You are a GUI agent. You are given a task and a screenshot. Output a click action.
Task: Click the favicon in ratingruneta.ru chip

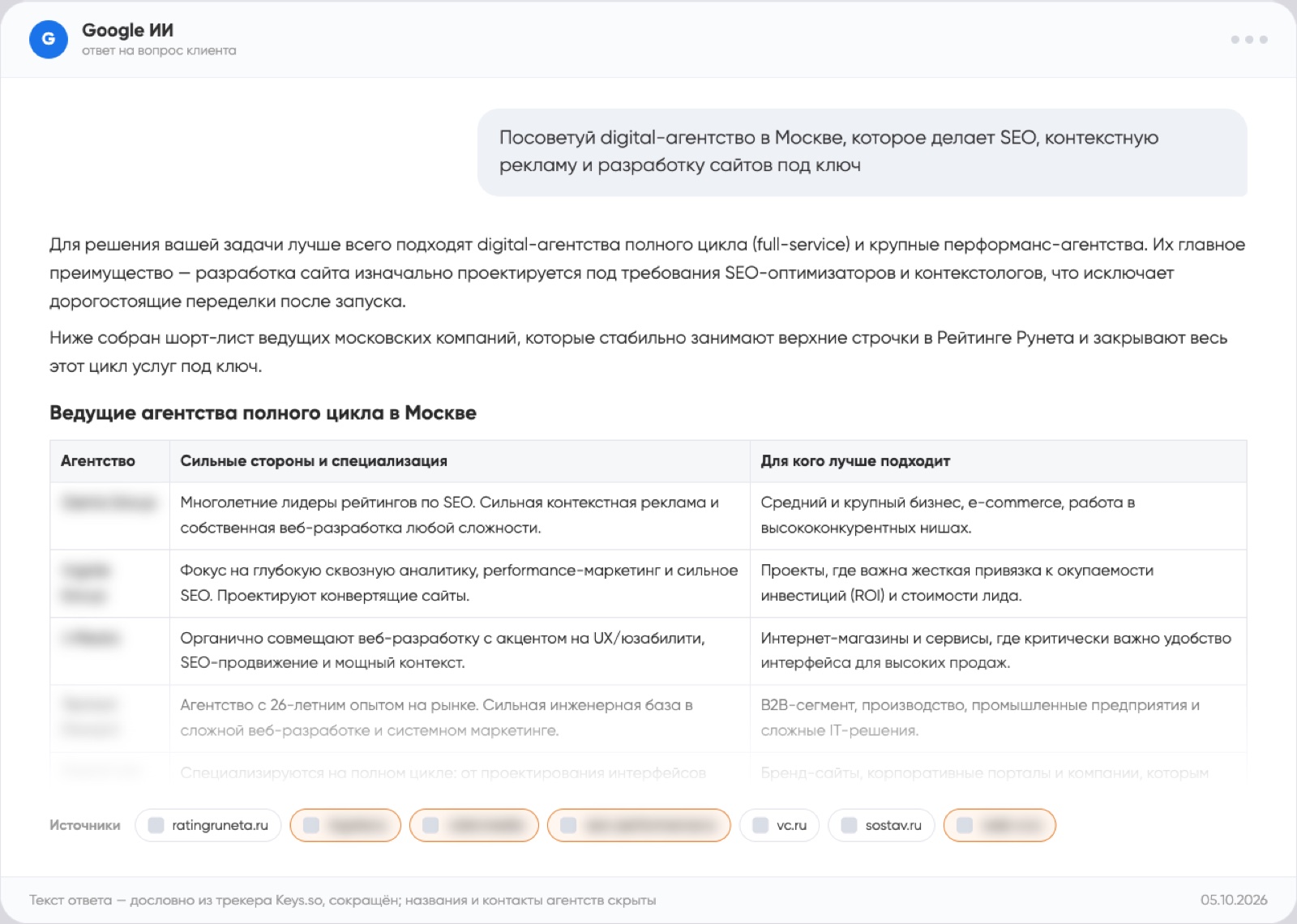pos(156,825)
